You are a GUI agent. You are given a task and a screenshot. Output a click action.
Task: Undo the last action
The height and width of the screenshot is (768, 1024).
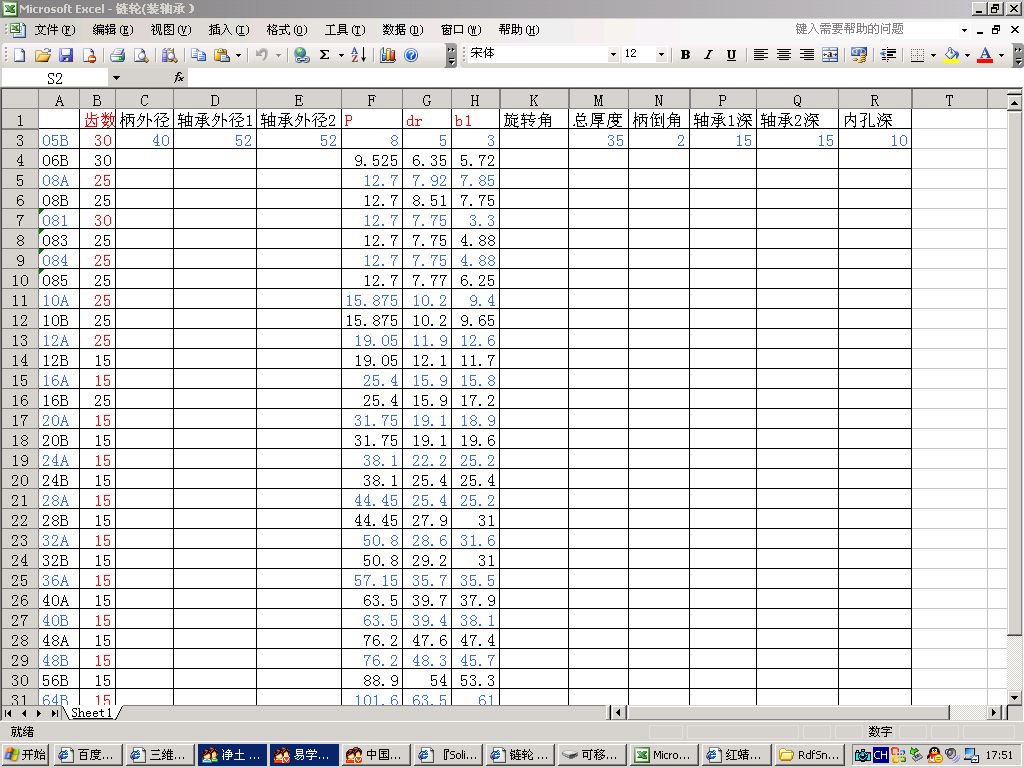(x=262, y=55)
